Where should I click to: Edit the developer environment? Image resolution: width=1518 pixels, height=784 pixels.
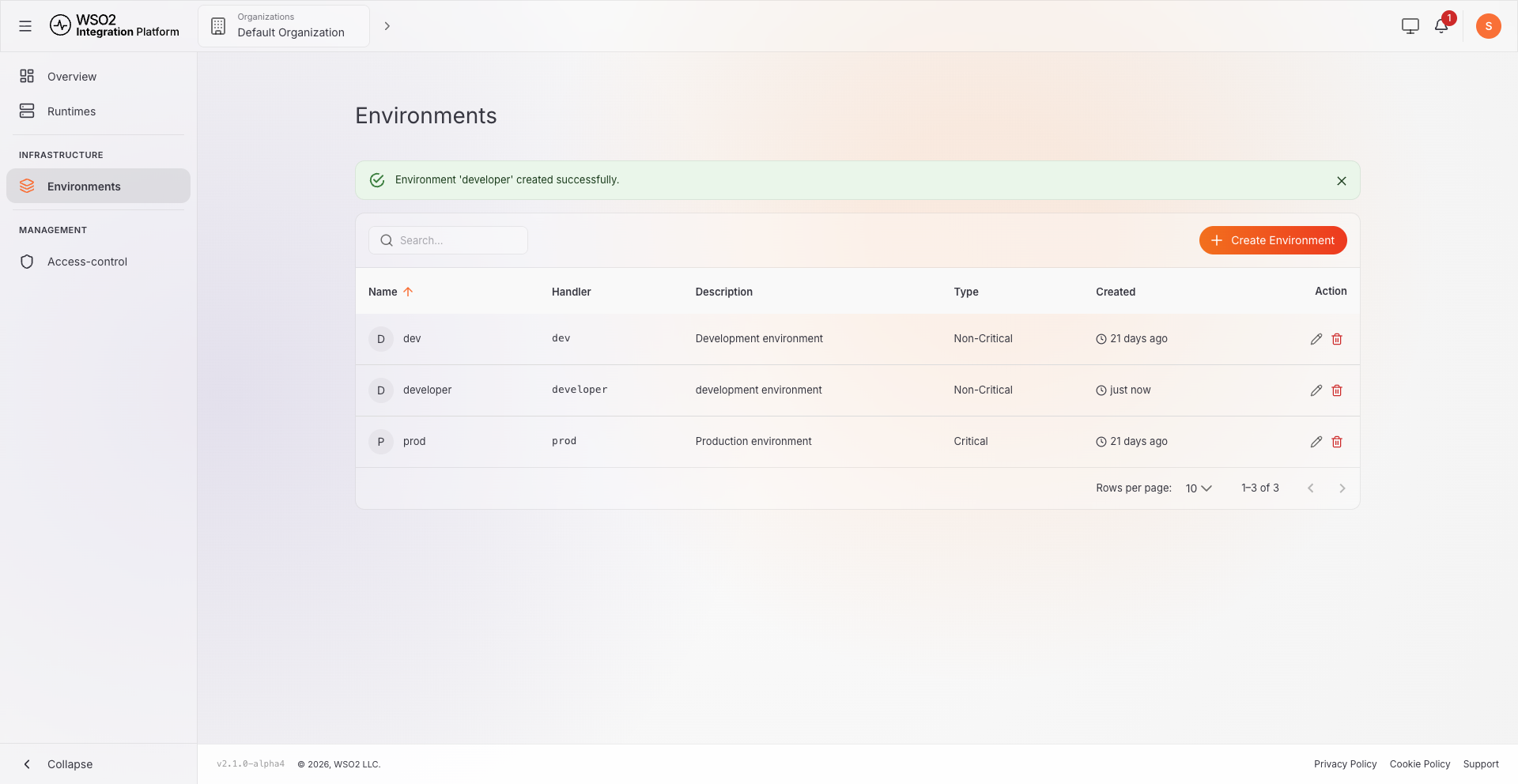[x=1316, y=390]
